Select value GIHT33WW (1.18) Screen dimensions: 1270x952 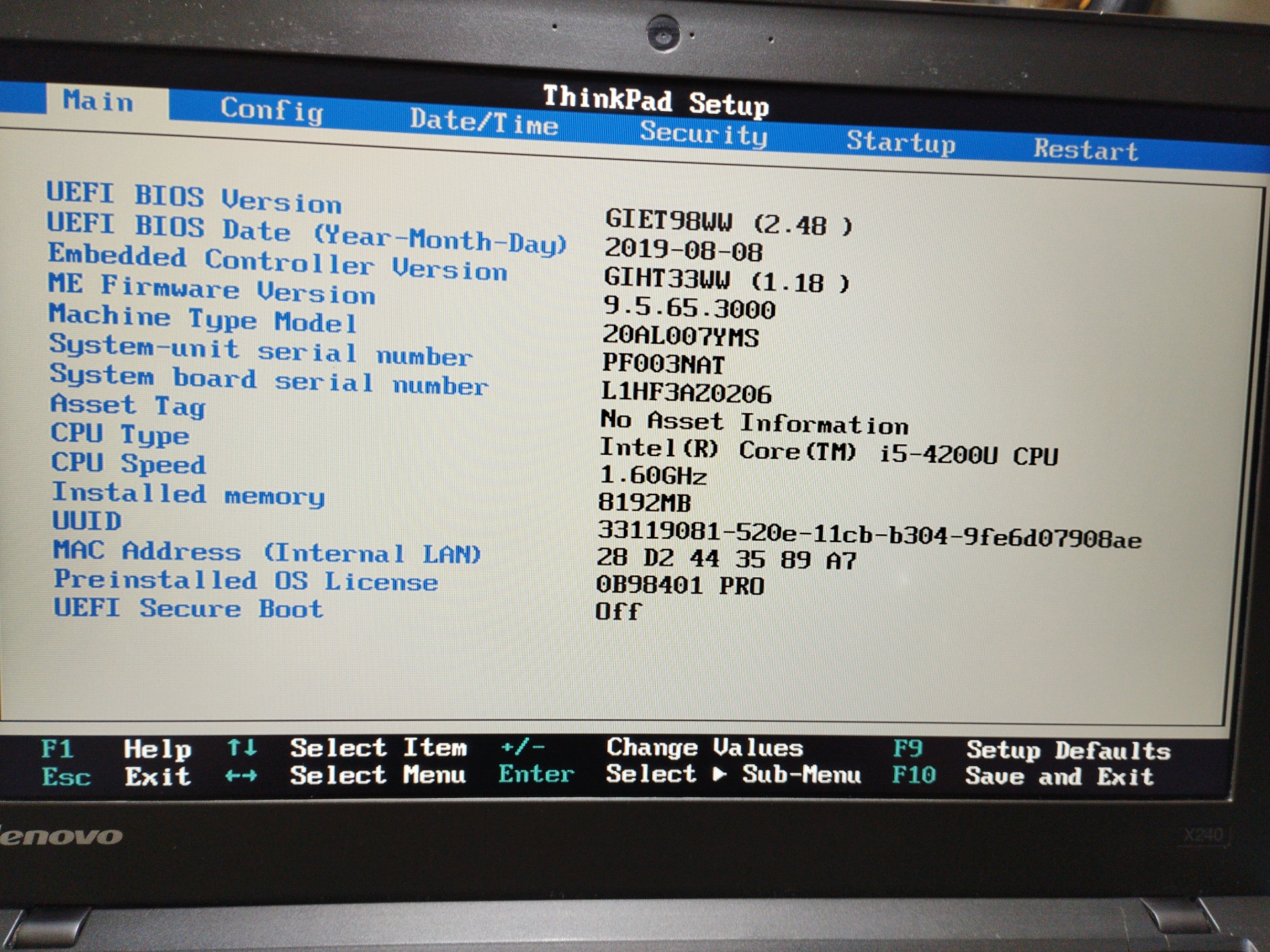pos(726,280)
